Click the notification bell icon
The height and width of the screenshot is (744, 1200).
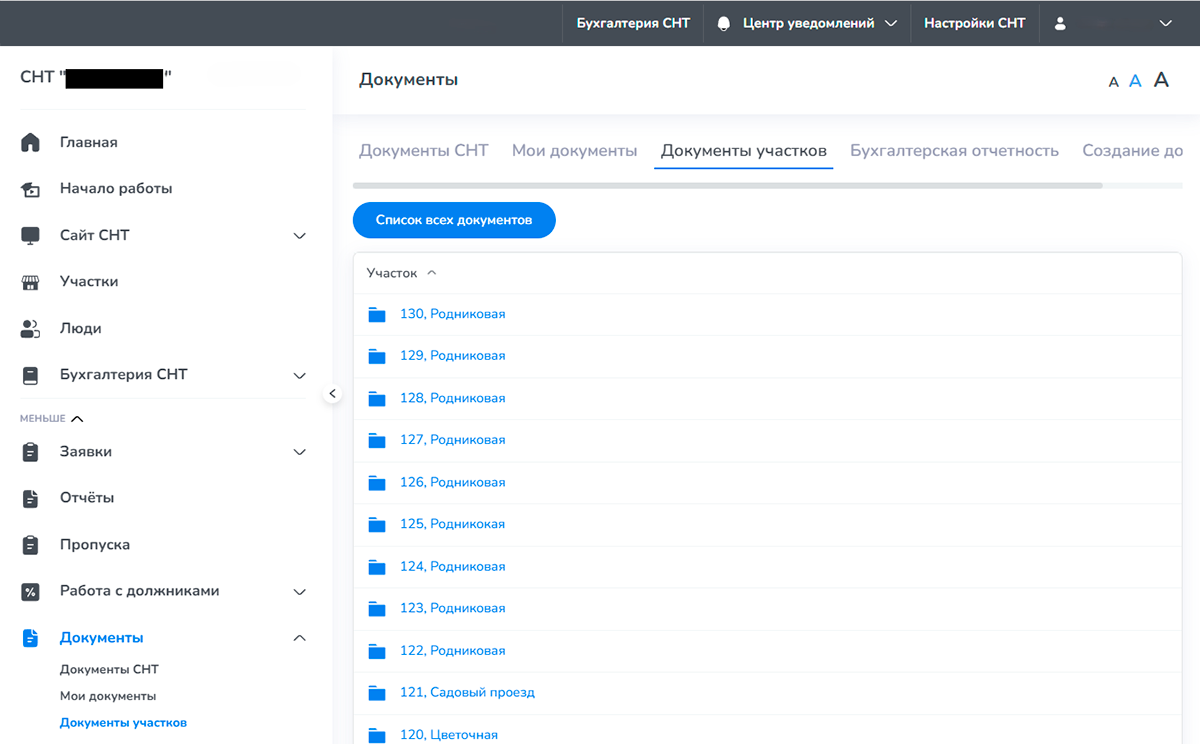pos(724,23)
